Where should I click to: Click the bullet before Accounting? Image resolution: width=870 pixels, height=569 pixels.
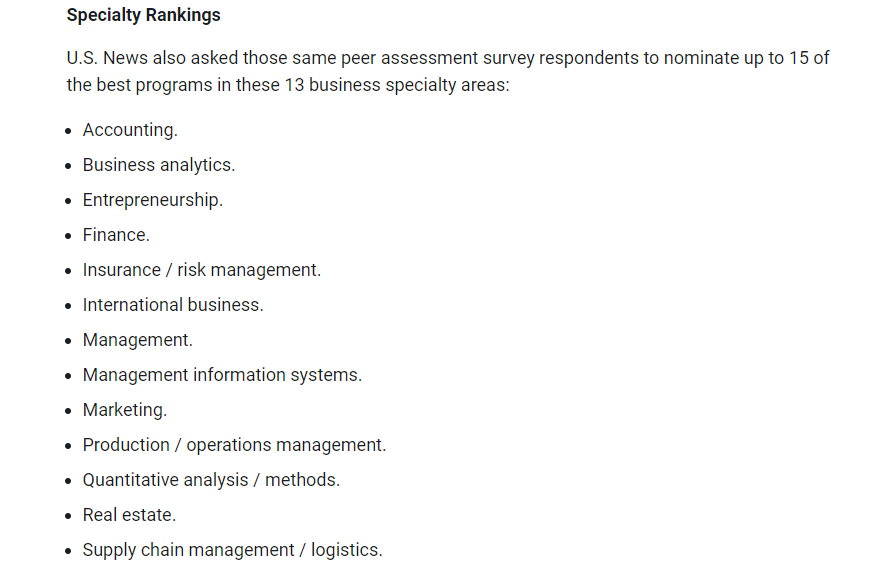click(x=68, y=131)
